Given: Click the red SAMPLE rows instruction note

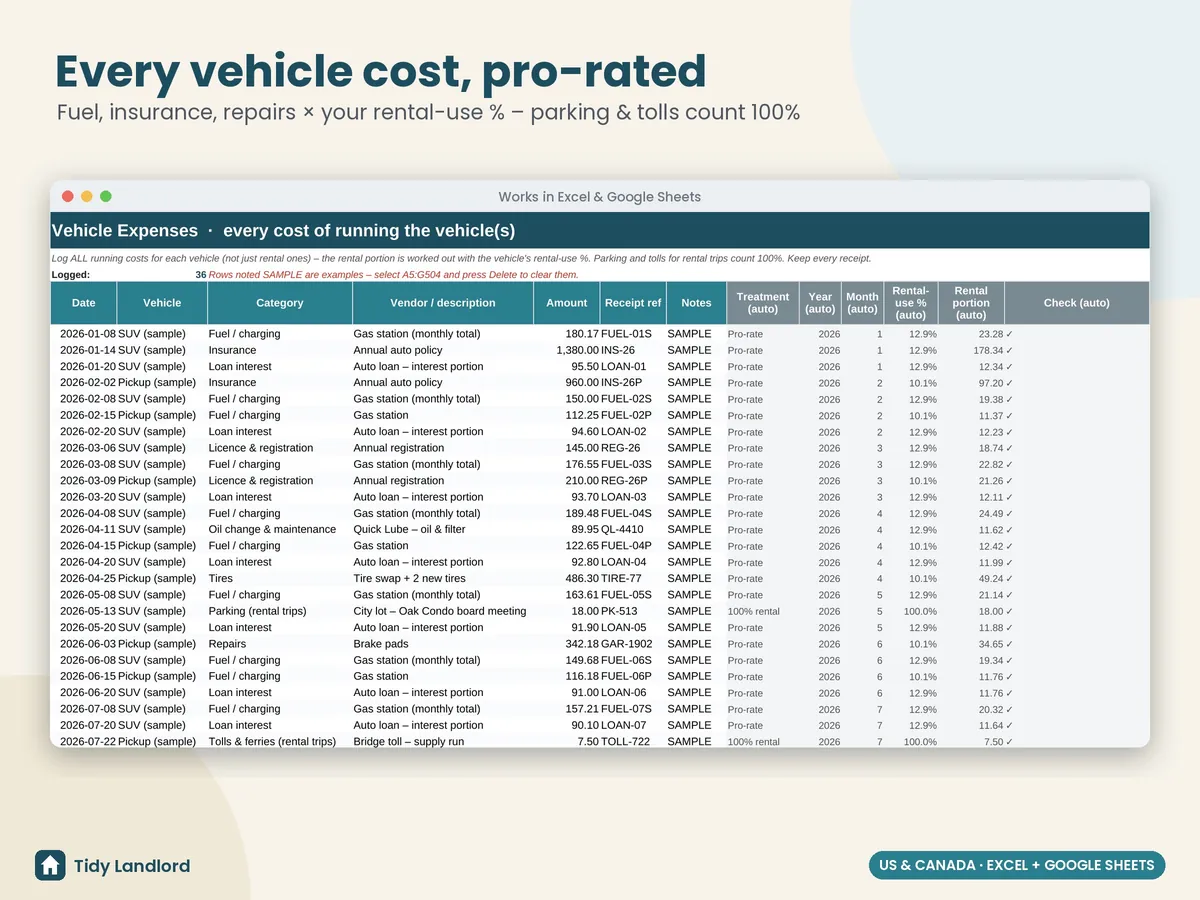Looking at the screenshot, I should 394,275.
